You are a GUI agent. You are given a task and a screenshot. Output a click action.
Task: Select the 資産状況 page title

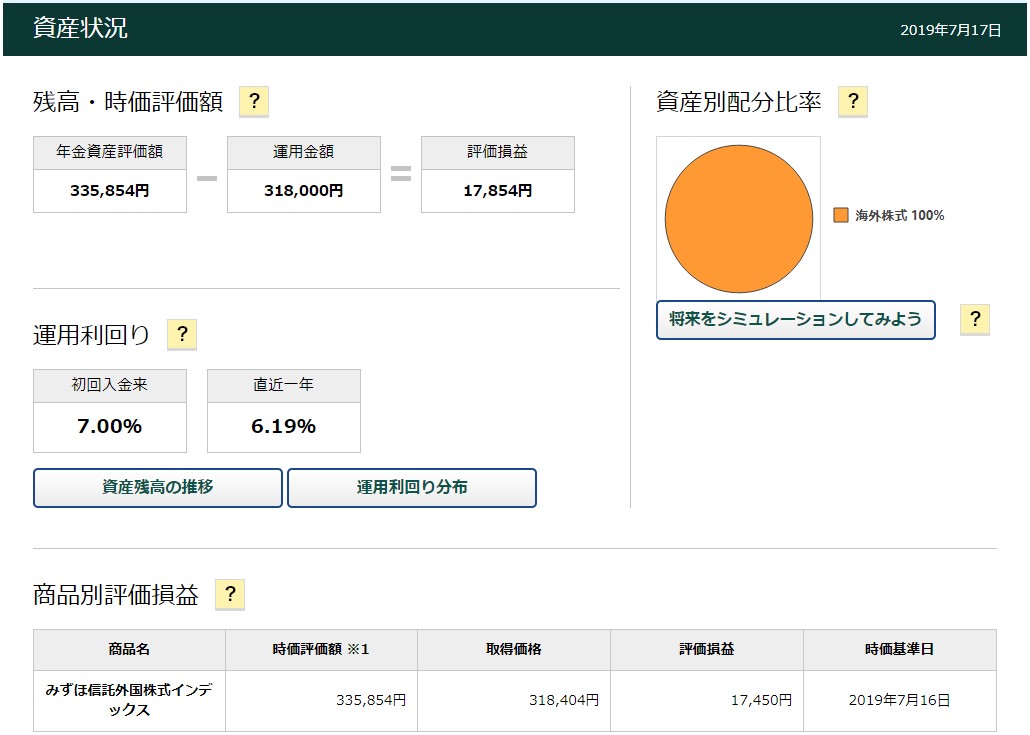(x=80, y=28)
